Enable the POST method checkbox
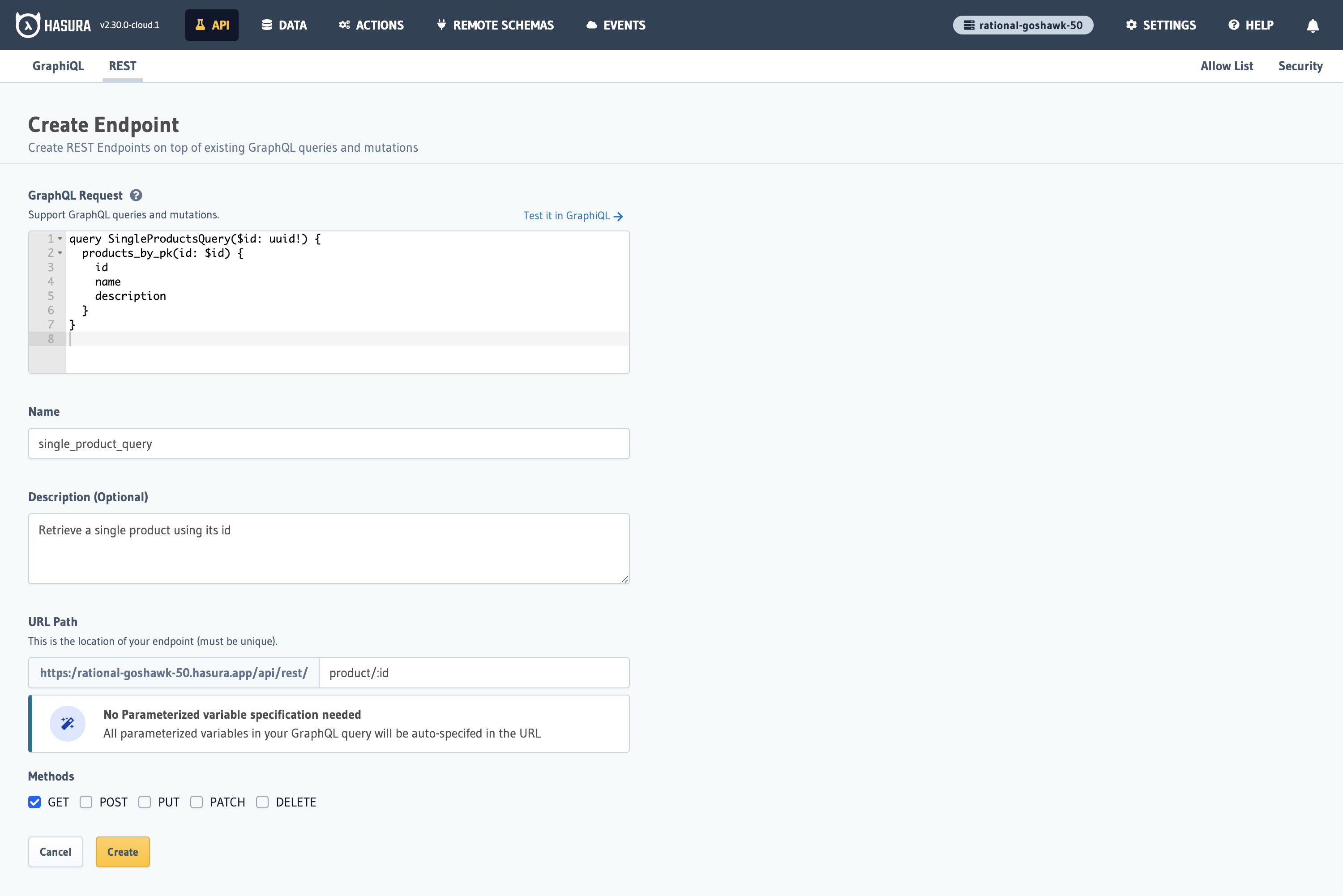Image resolution: width=1343 pixels, height=896 pixels. click(86, 802)
